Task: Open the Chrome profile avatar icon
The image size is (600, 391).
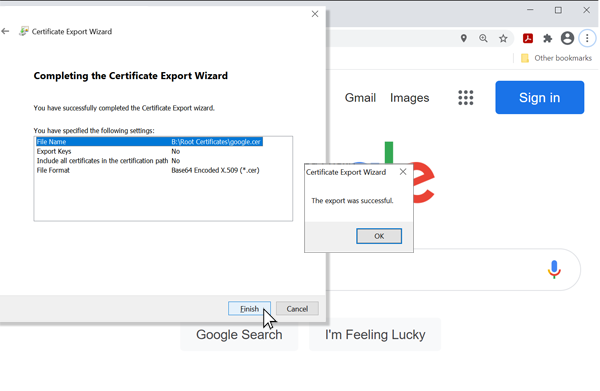Action: pyautogui.click(x=567, y=38)
